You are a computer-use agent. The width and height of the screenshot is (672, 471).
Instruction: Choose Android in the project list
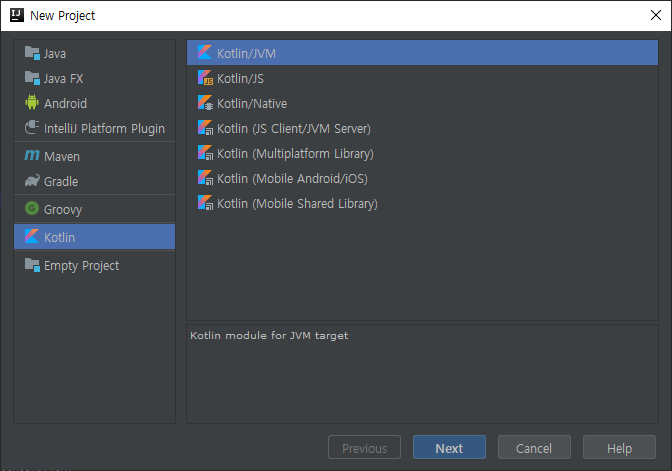(94, 103)
